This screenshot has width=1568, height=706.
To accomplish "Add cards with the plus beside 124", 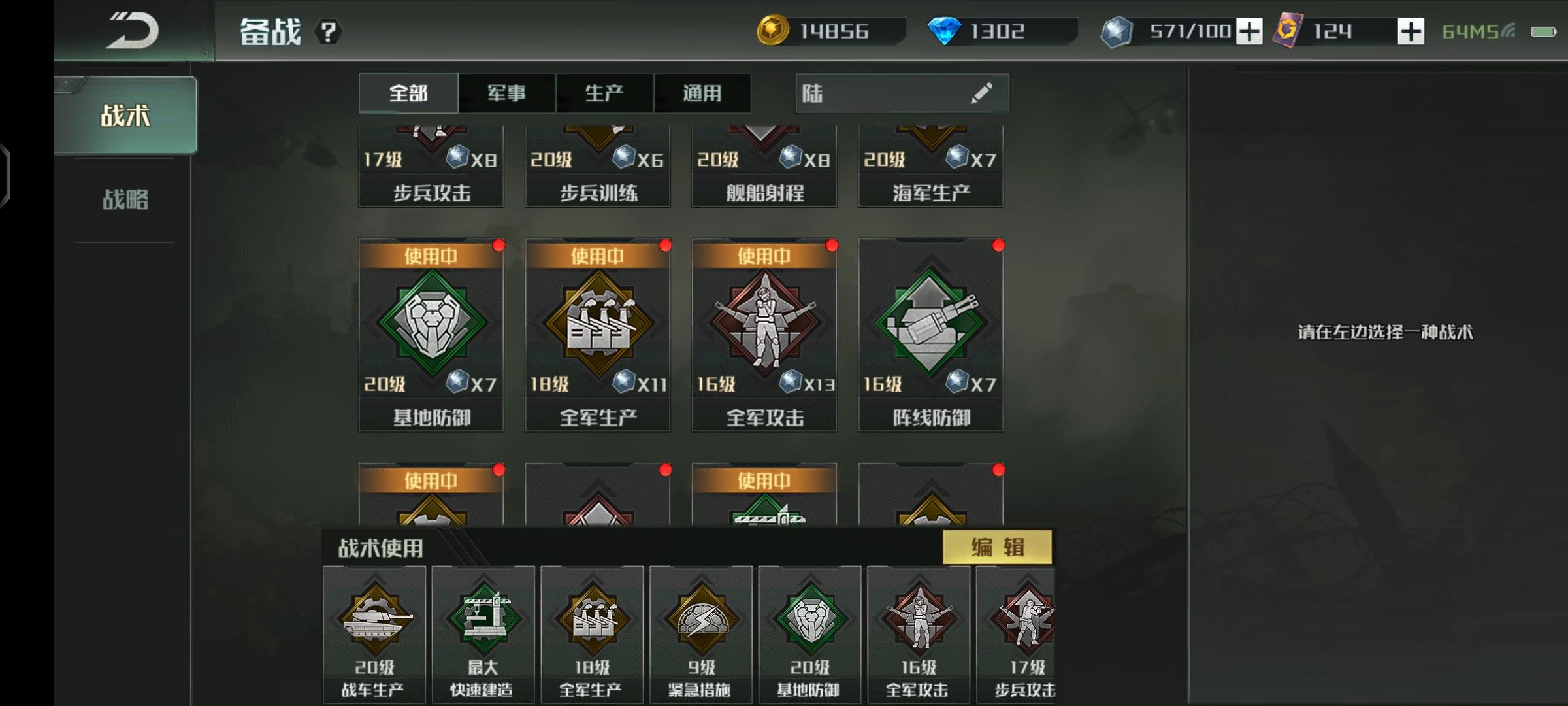I will 1411,31.
